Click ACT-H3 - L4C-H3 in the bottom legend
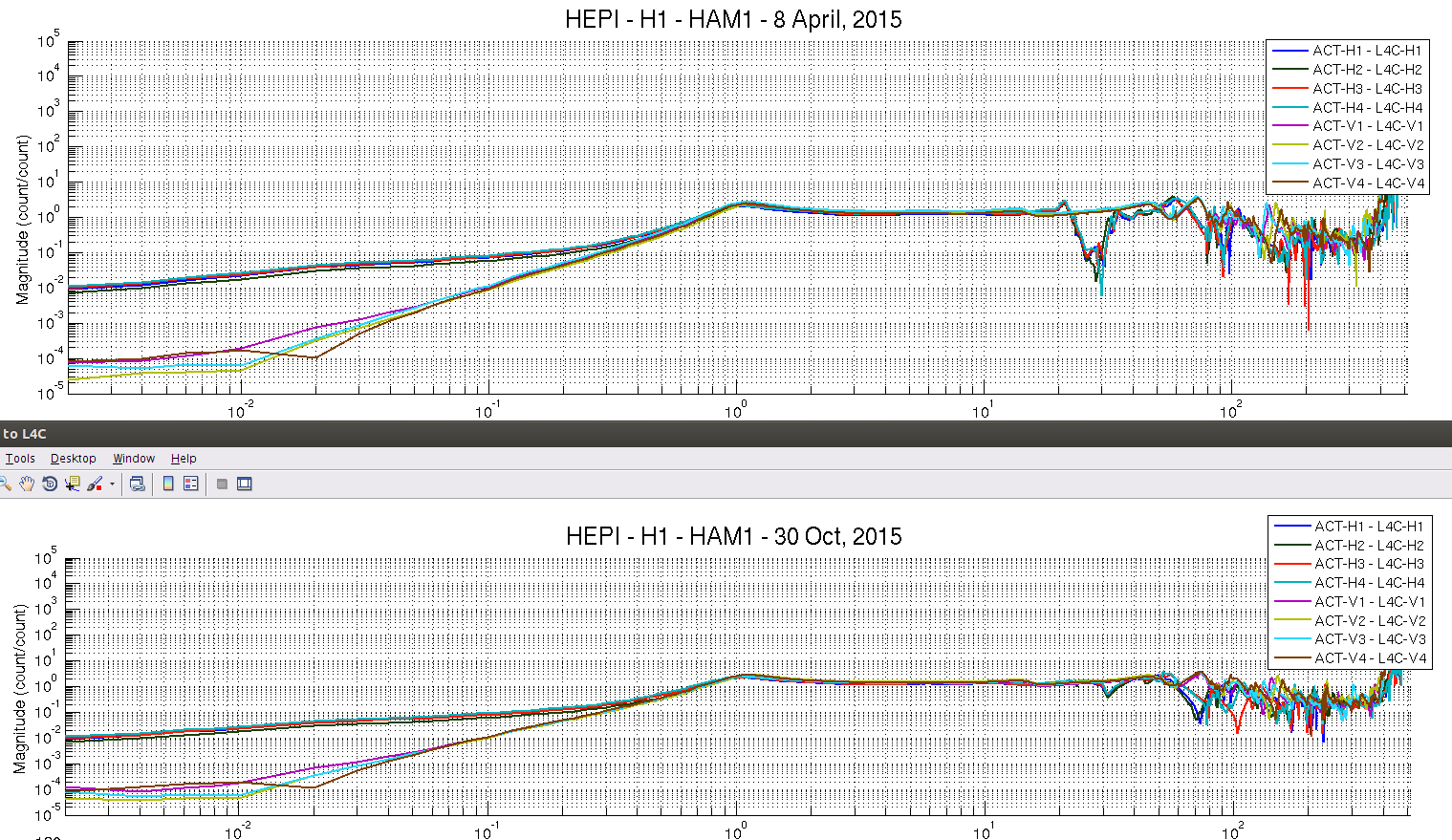The height and width of the screenshot is (840, 1452). coord(1369,564)
